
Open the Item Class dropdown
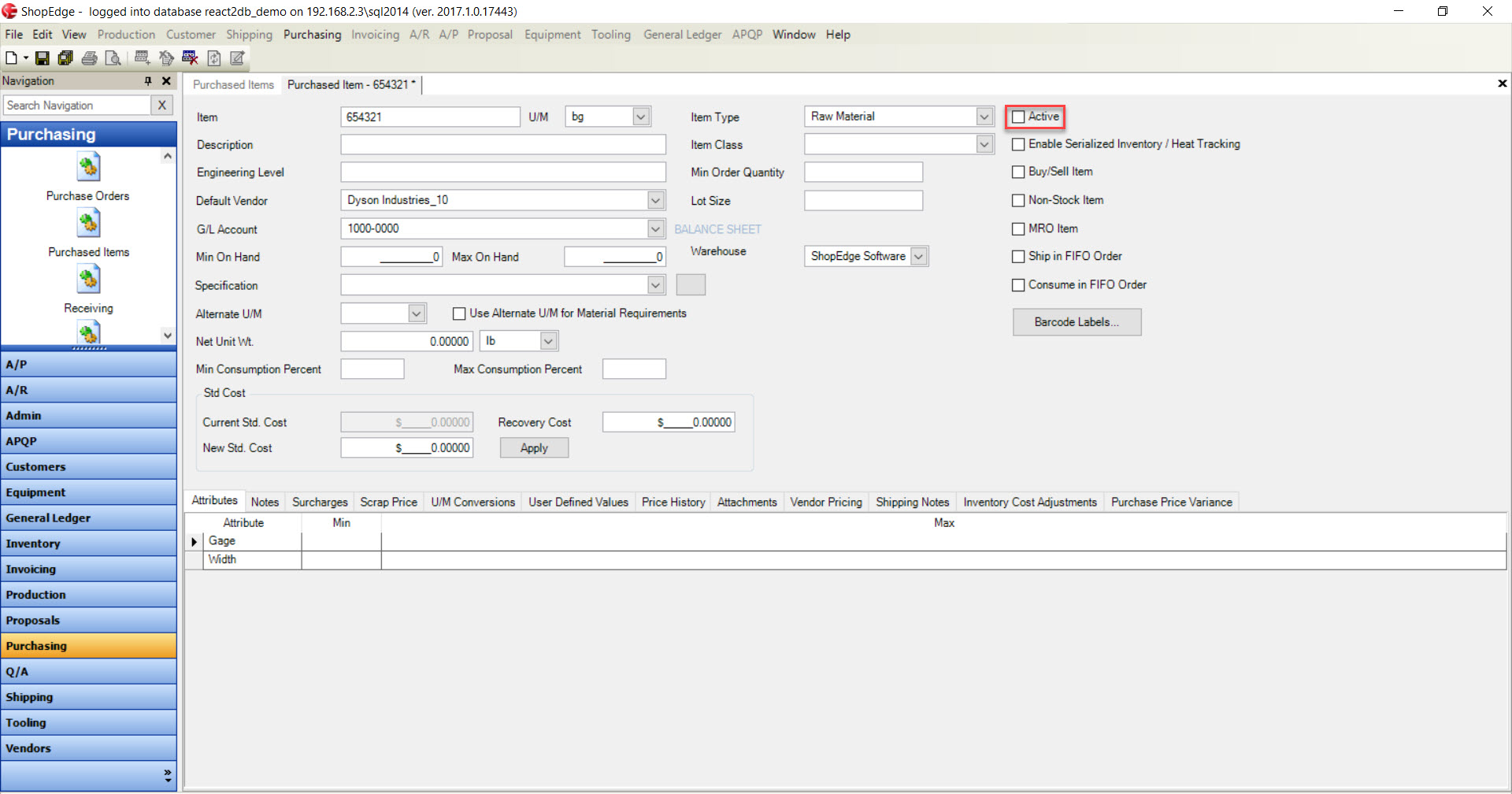click(x=984, y=144)
